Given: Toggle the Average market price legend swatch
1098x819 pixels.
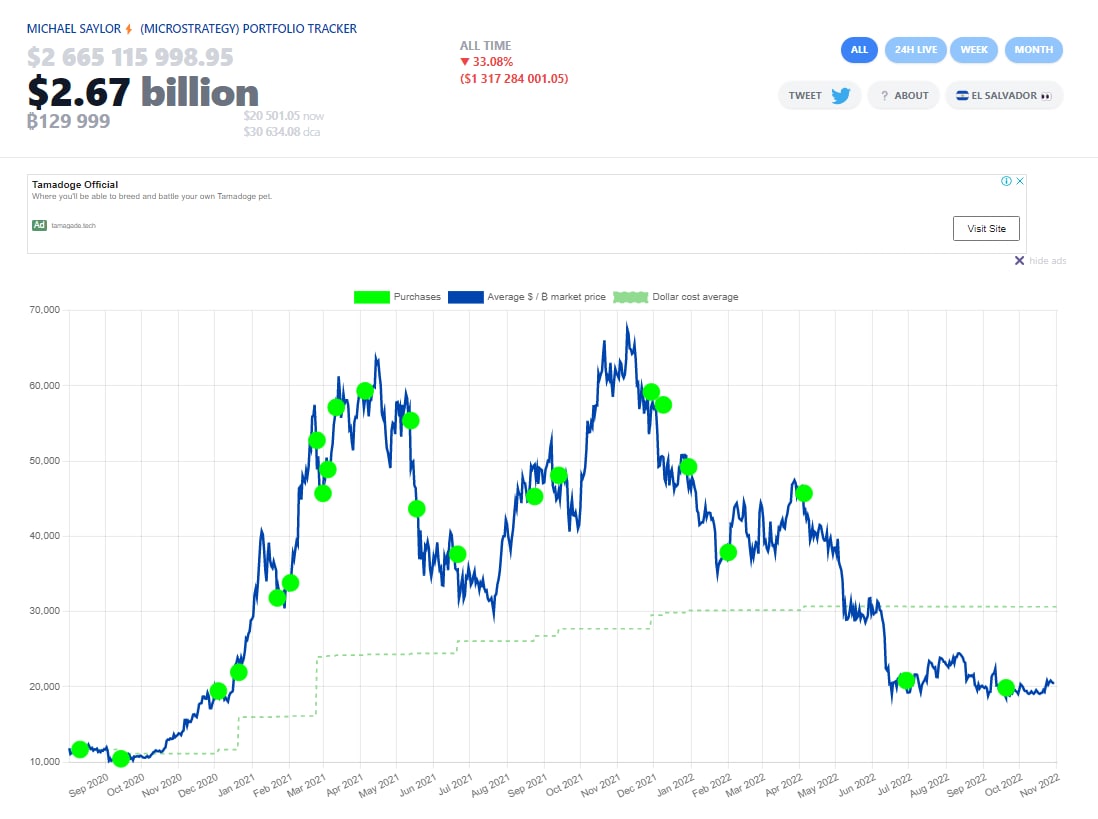Looking at the screenshot, I should pos(466,297).
